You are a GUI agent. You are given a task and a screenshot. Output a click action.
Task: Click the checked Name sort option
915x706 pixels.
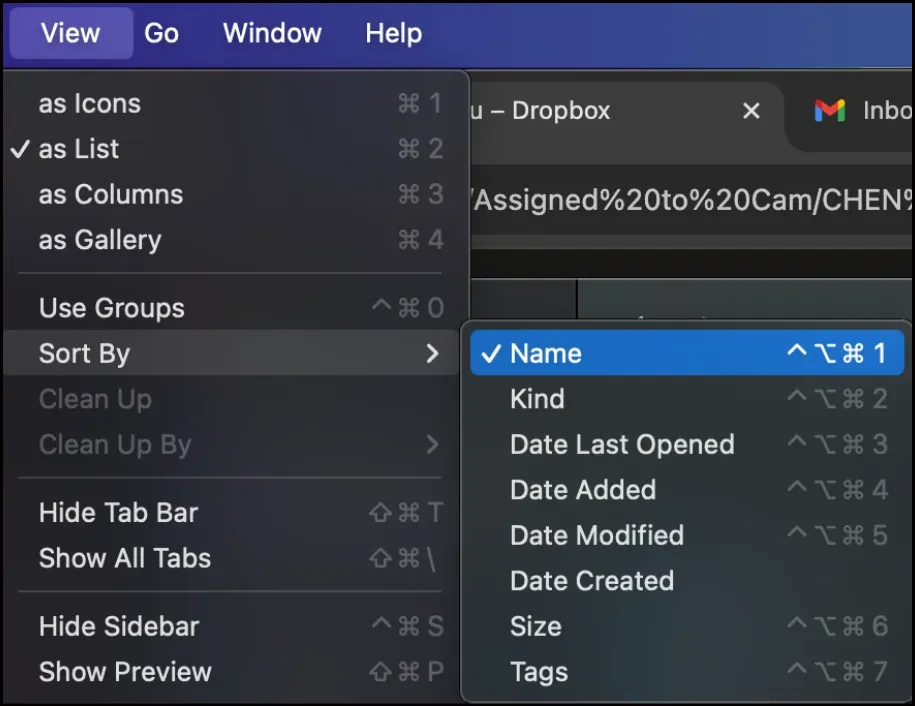pyautogui.click(x=545, y=352)
